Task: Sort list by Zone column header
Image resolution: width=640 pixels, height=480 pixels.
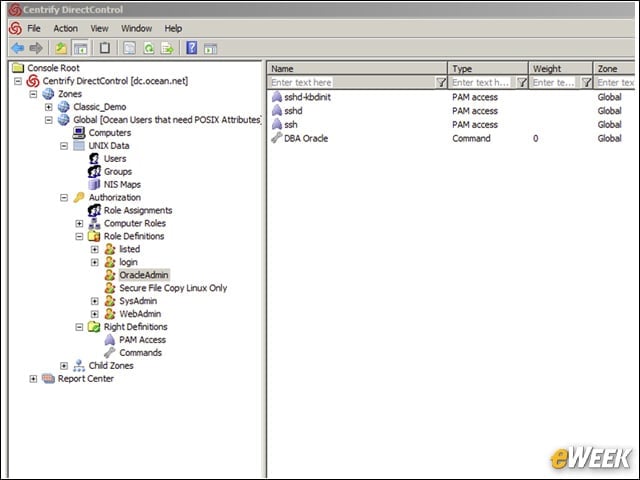Action: tap(614, 69)
